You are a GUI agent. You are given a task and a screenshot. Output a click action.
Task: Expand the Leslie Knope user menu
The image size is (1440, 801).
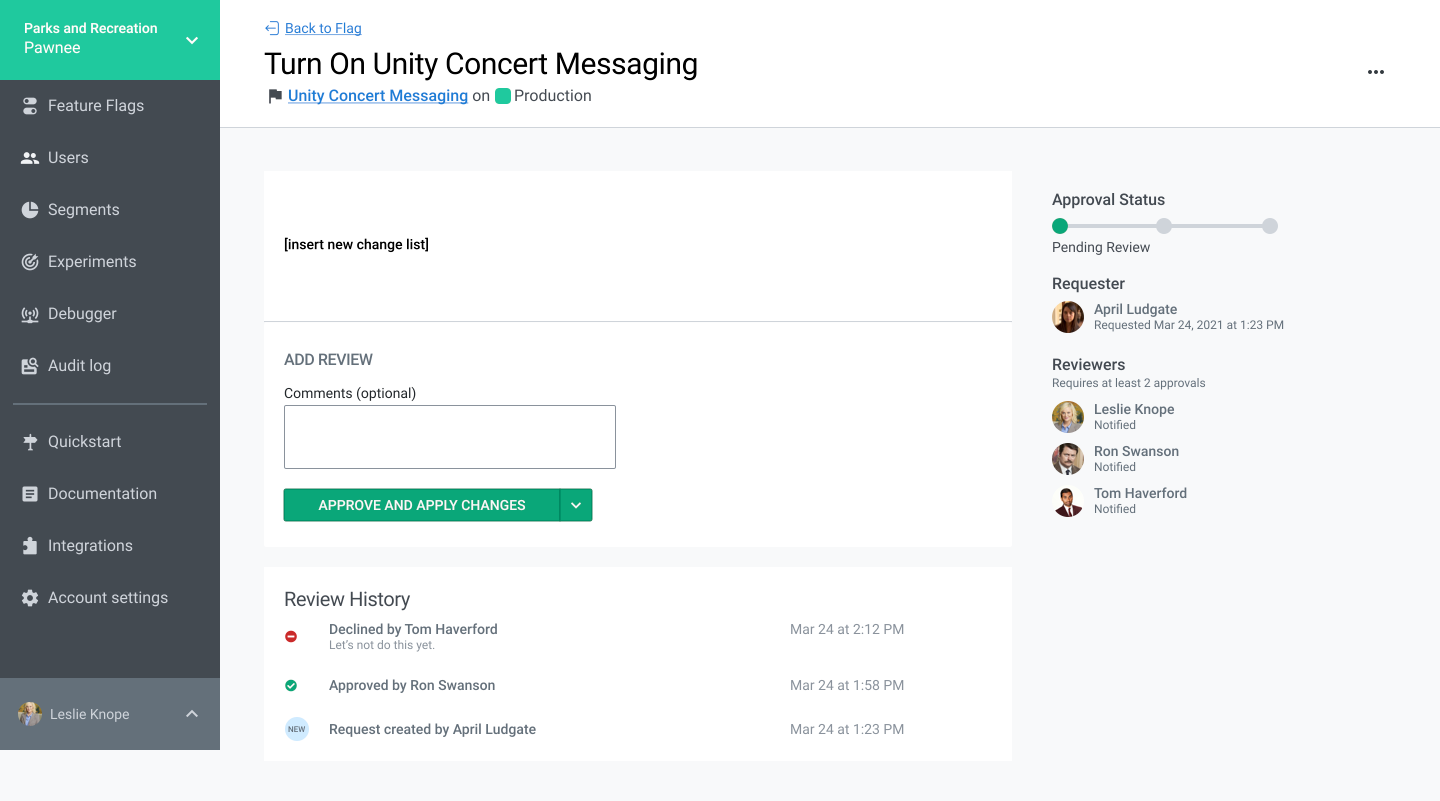(x=110, y=714)
